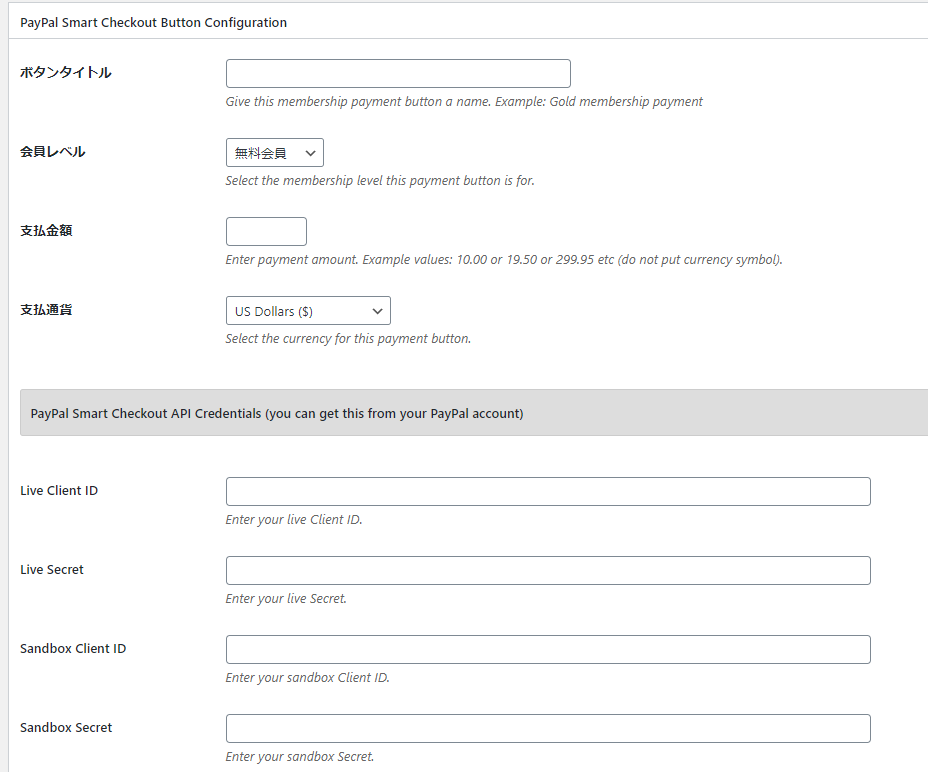Image resolution: width=928 pixels, height=772 pixels.
Task: Click the 会員レベル label
Action: [53, 152]
